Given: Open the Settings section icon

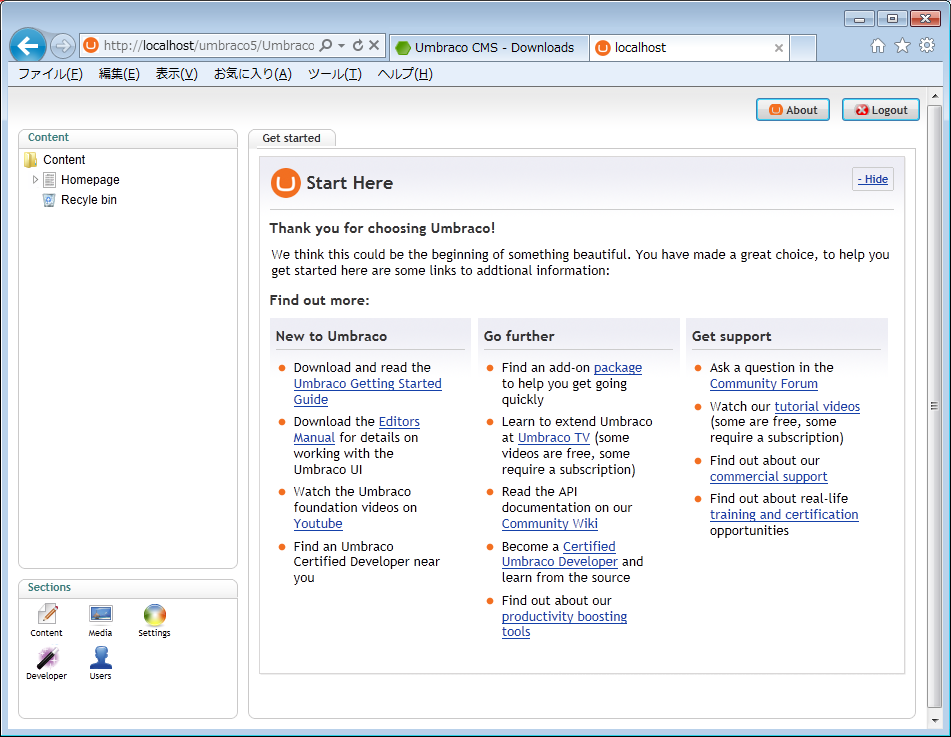Looking at the screenshot, I should (x=154, y=616).
